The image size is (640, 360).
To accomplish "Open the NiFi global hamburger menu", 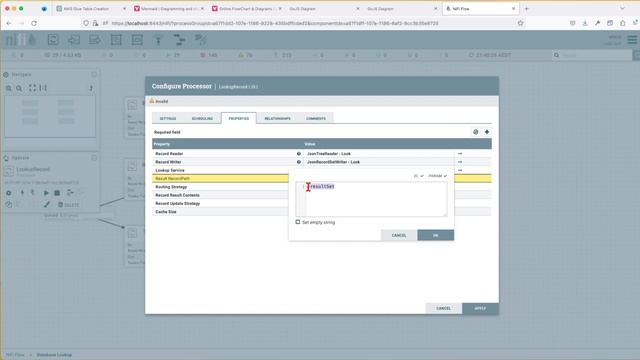I will point(632,40).
